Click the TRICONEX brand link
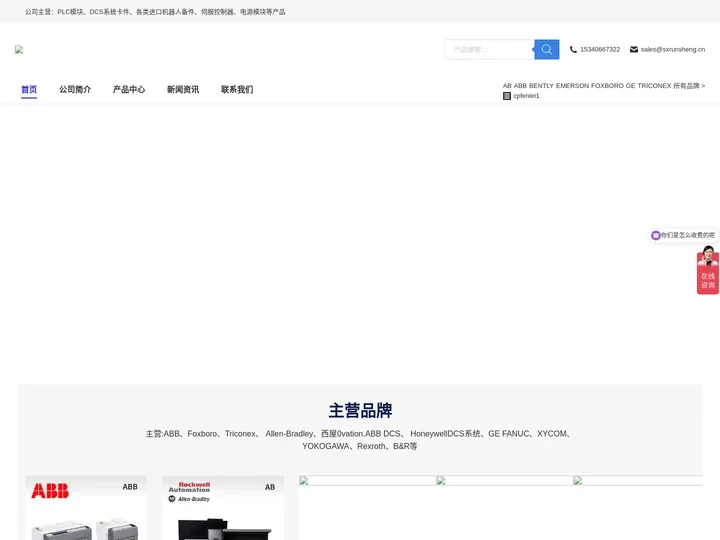This screenshot has height=540, width=720. click(x=649, y=86)
